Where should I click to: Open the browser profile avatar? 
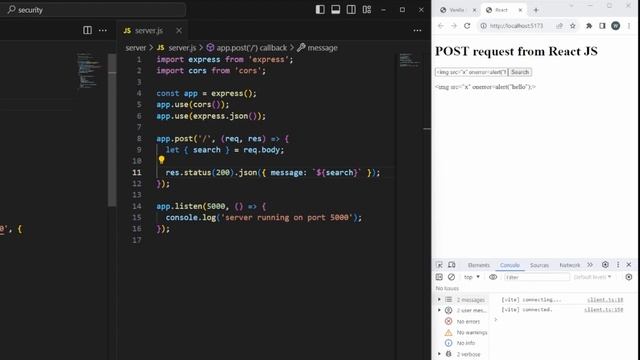[616, 26]
